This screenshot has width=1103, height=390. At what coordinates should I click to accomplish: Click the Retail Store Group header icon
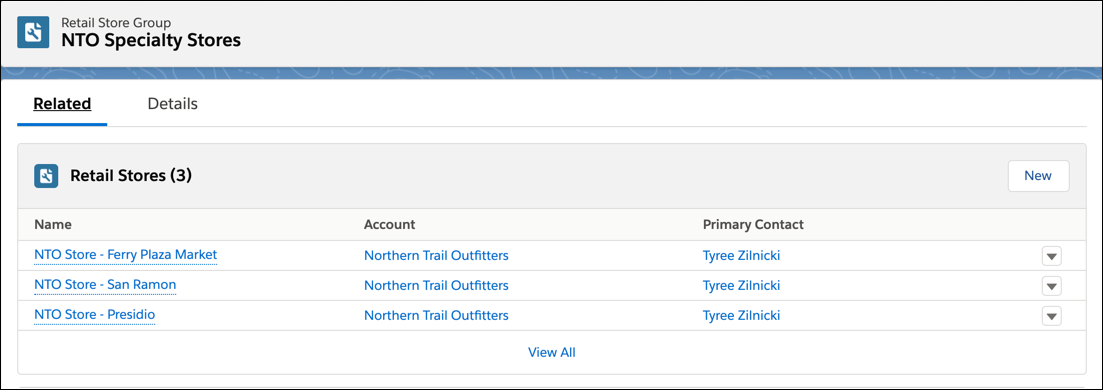coord(34,32)
